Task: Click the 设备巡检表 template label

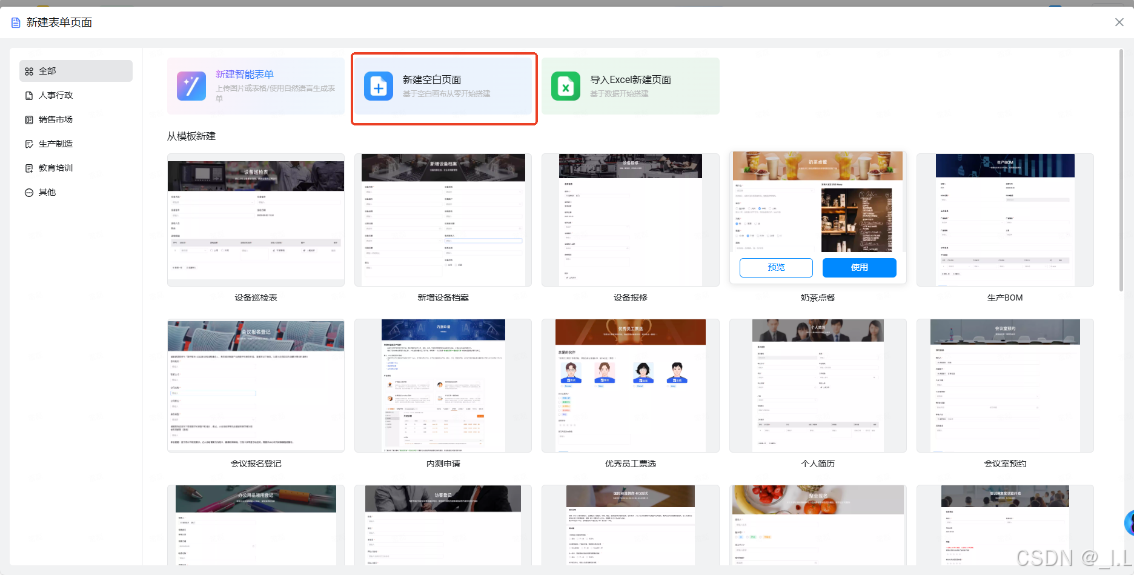Action: click(x=256, y=298)
